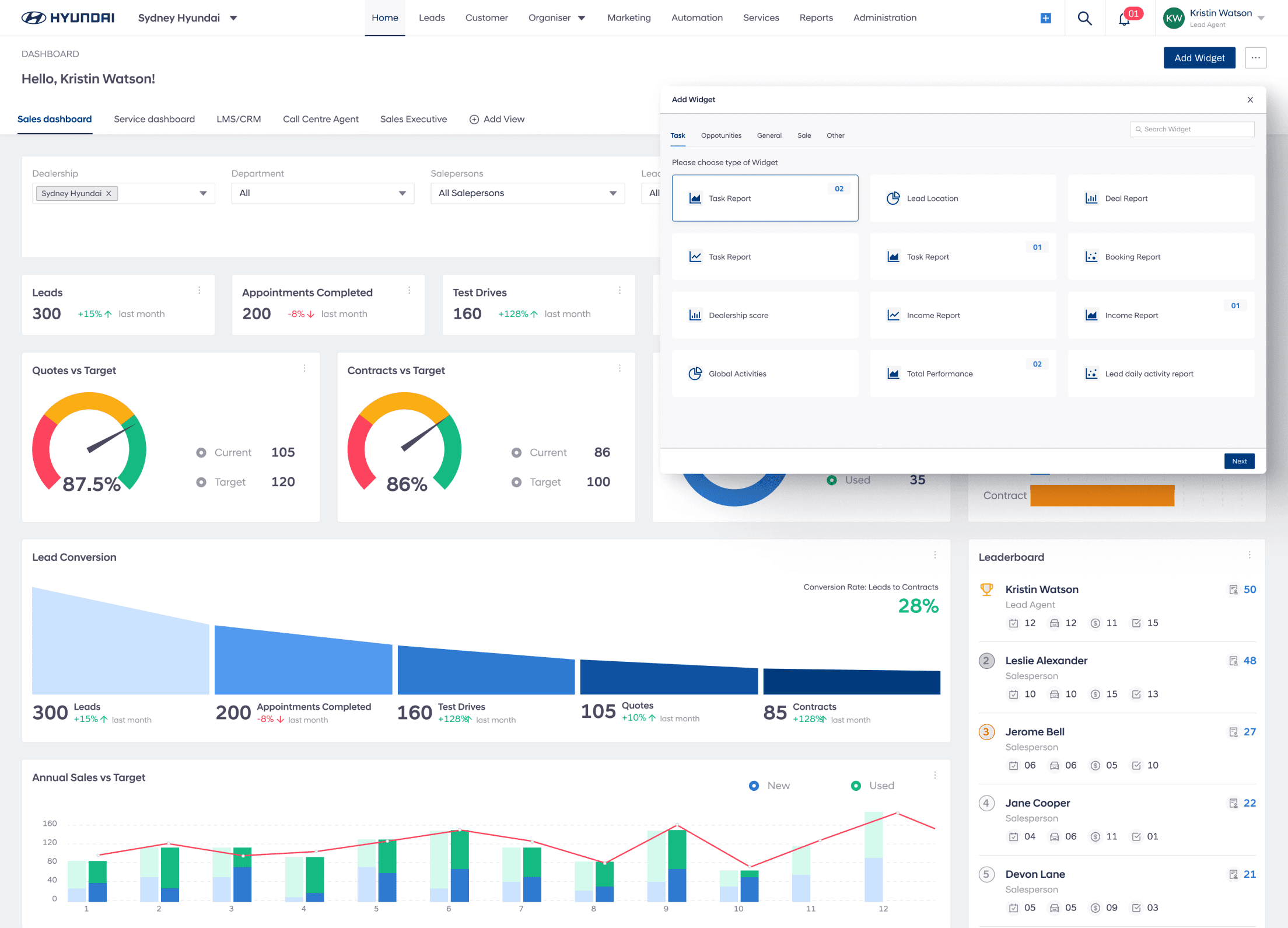Click the Contracts vs Target gauge
Viewport: 1288px width, 928px height.
tap(404, 442)
